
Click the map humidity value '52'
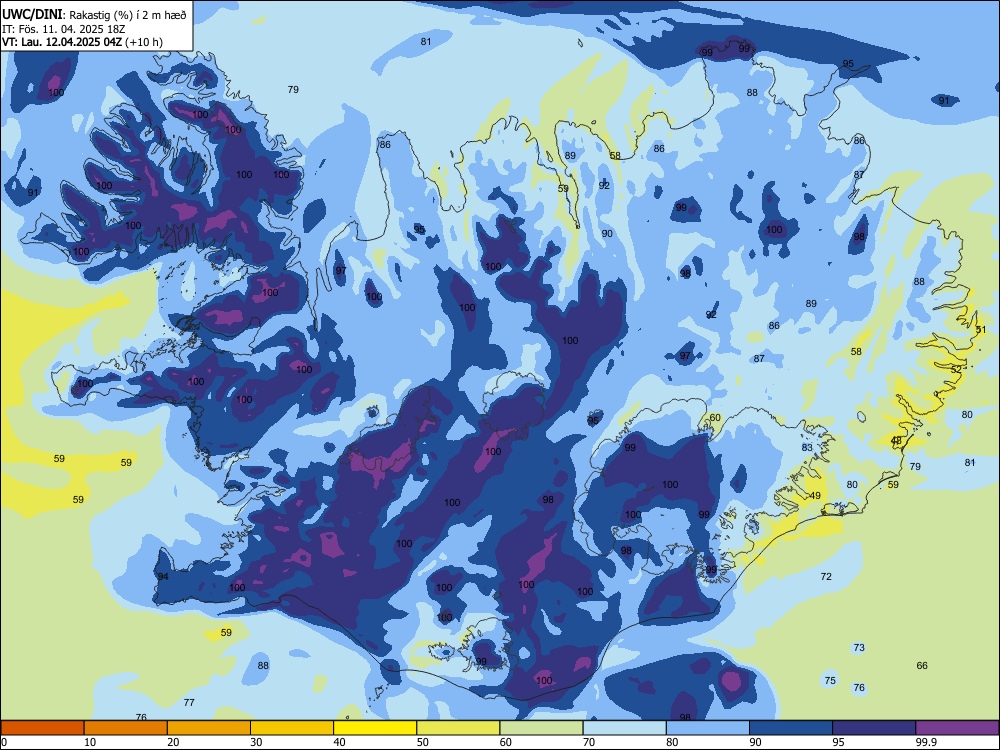pyautogui.click(x=956, y=369)
